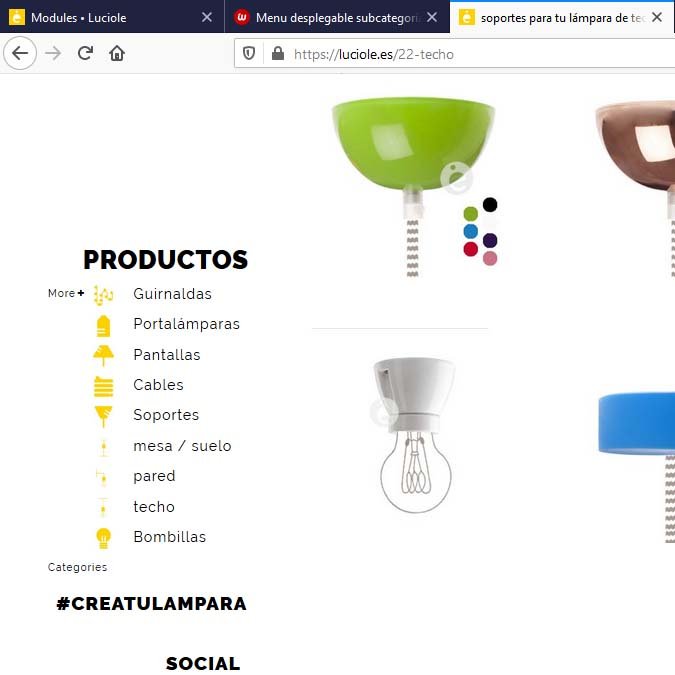Switch to Menu desplegable subcategorías tab

337,17
